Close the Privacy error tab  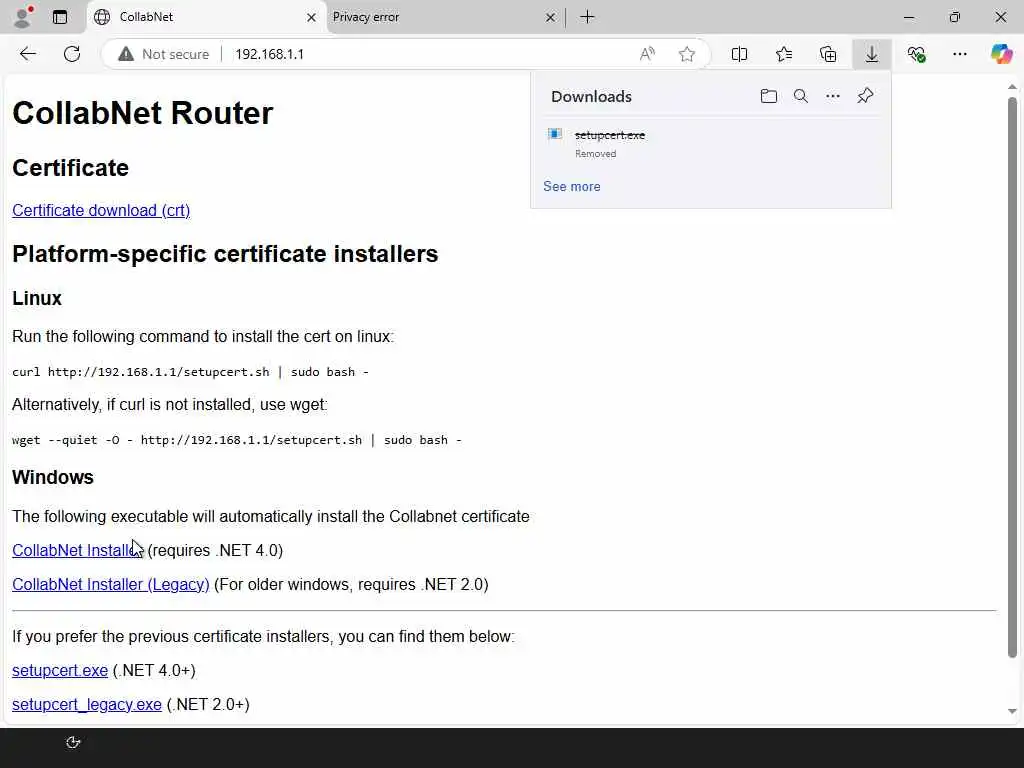pos(551,18)
